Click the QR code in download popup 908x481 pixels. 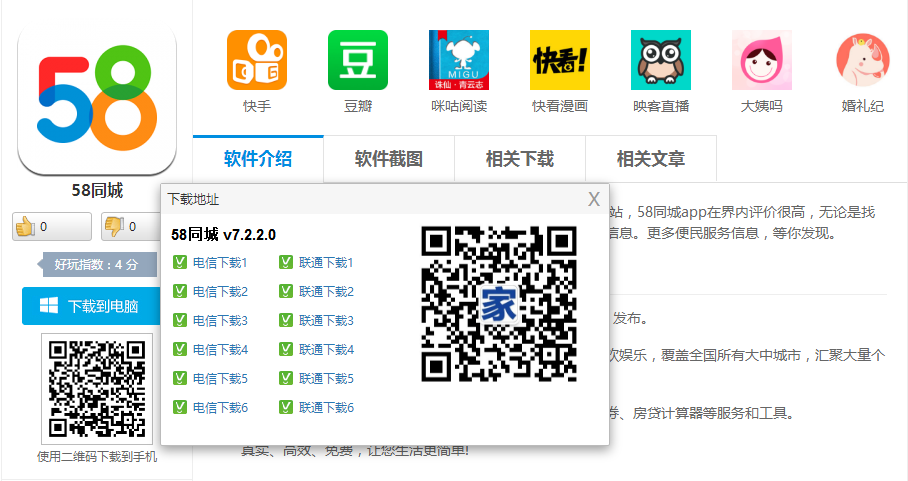(x=499, y=304)
